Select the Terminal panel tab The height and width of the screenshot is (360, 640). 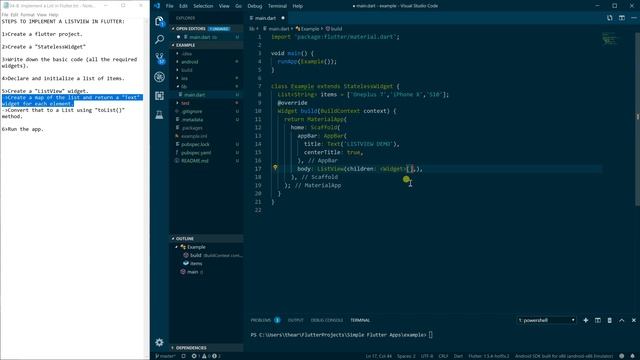[x=360, y=320]
